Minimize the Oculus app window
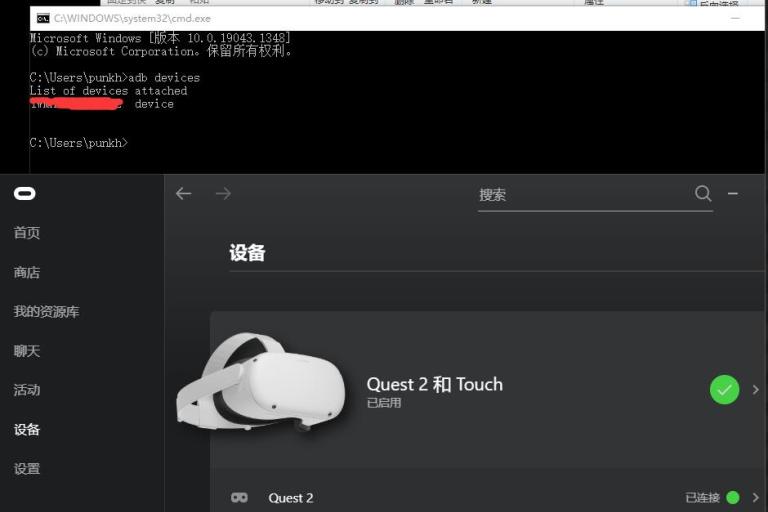This screenshot has height=512, width=768. pyautogui.click(x=733, y=194)
